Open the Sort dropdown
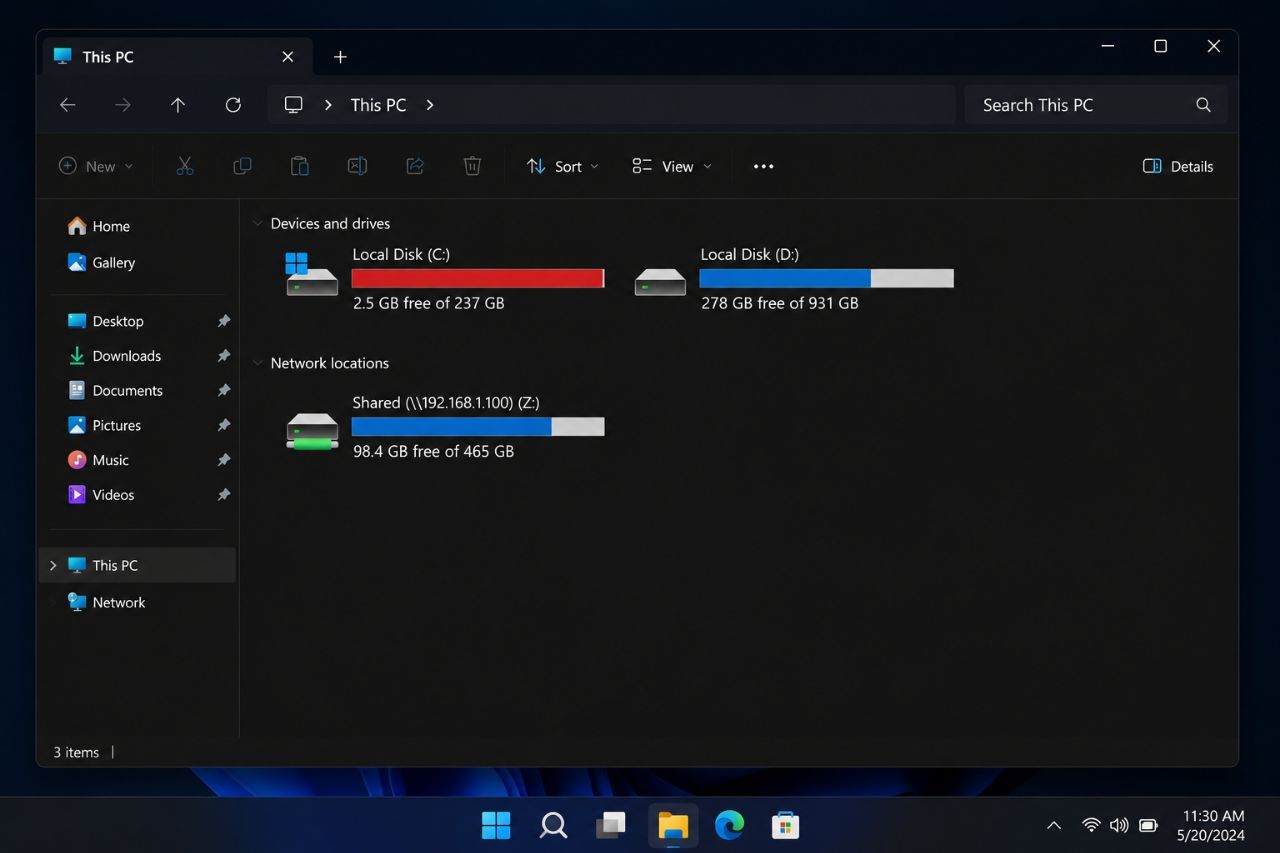Screen dimensions: 1280x853 pyautogui.click(x=563, y=166)
